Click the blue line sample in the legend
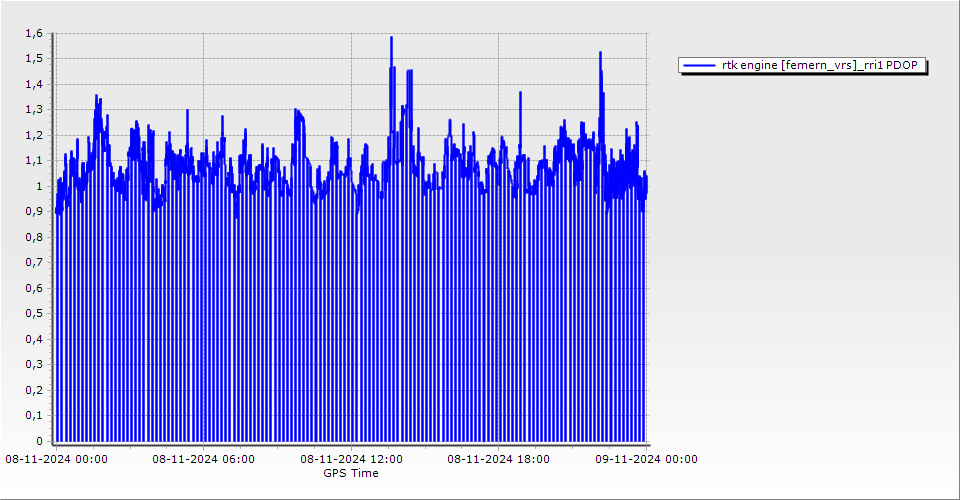960x500 pixels. pyautogui.click(x=700, y=66)
